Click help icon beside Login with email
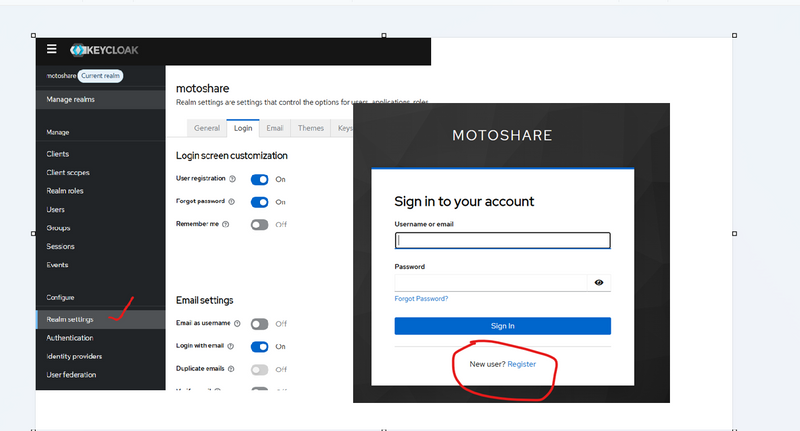 coord(232,347)
